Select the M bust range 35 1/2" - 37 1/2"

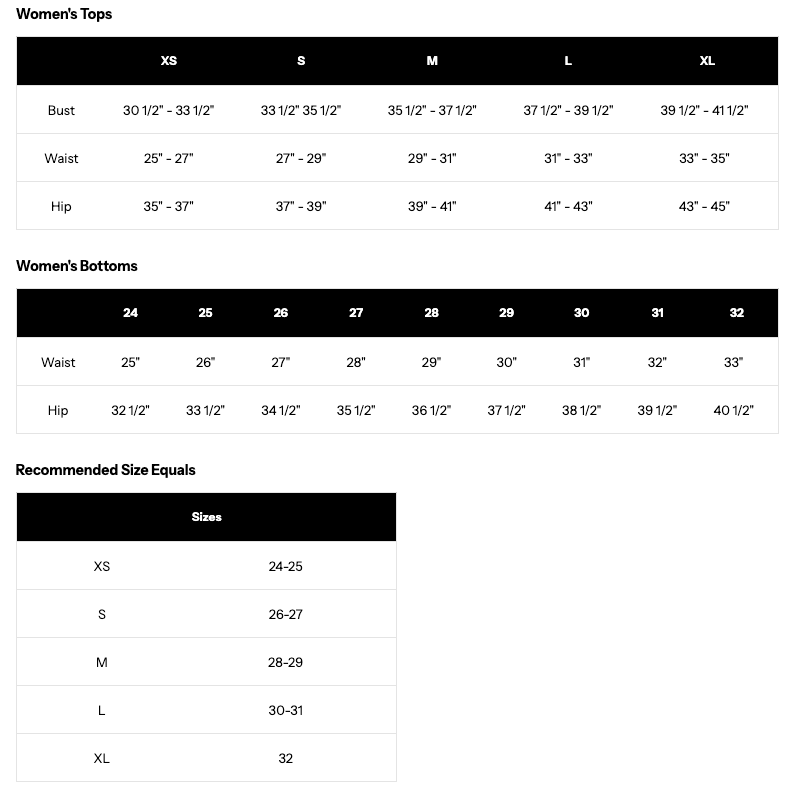(432, 110)
